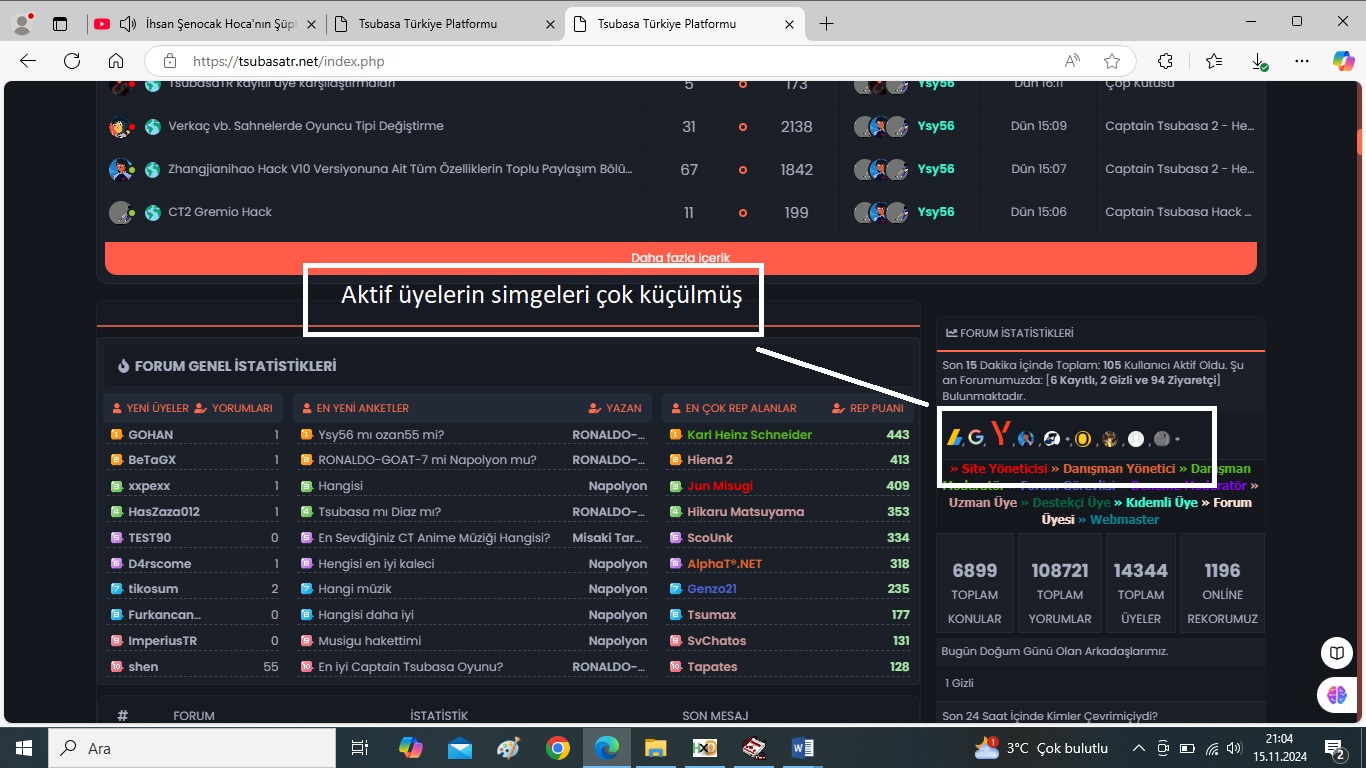
Task: Click the book icon on the right edge
Action: 1337,654
